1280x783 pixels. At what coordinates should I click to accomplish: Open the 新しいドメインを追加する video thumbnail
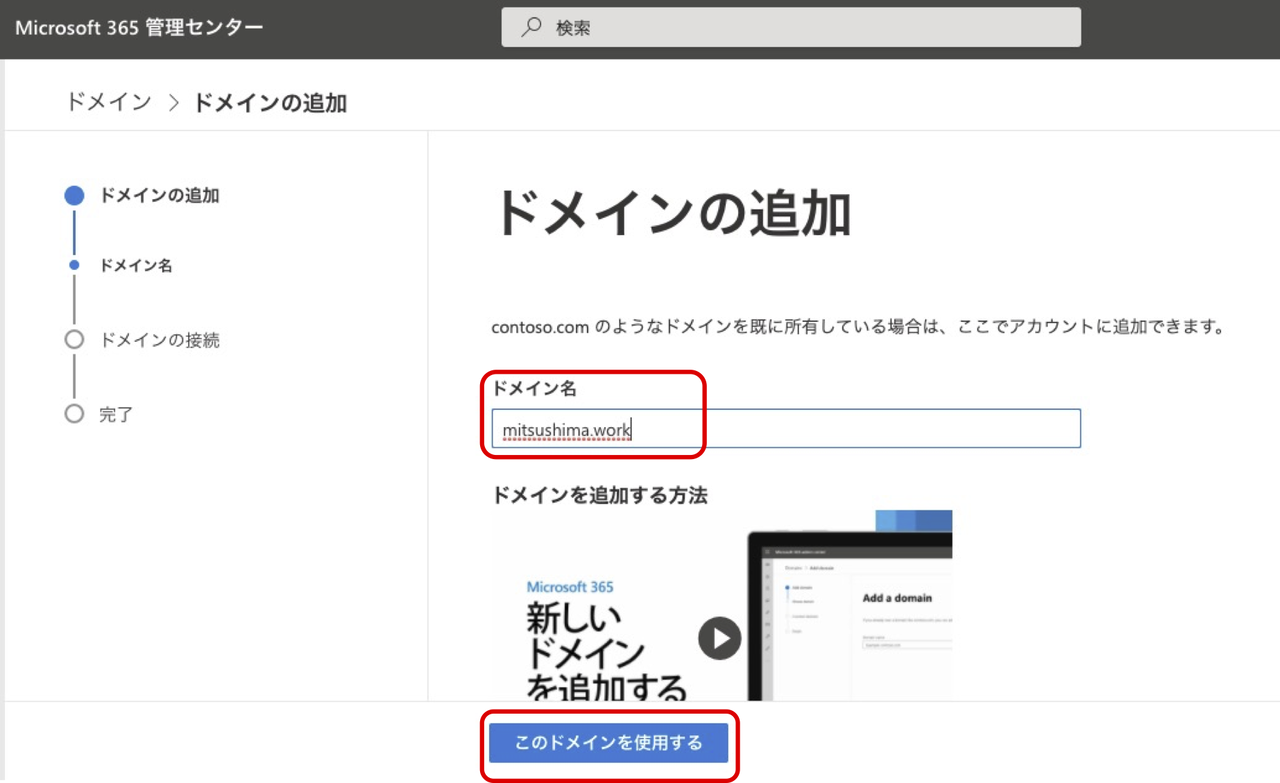tap(722, 606)
